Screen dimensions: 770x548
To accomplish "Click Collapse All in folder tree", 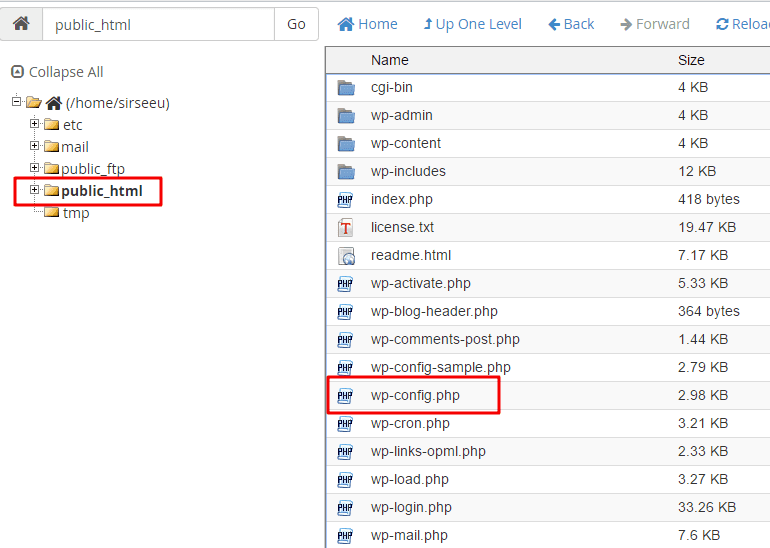I will click(x=57, y=72).
